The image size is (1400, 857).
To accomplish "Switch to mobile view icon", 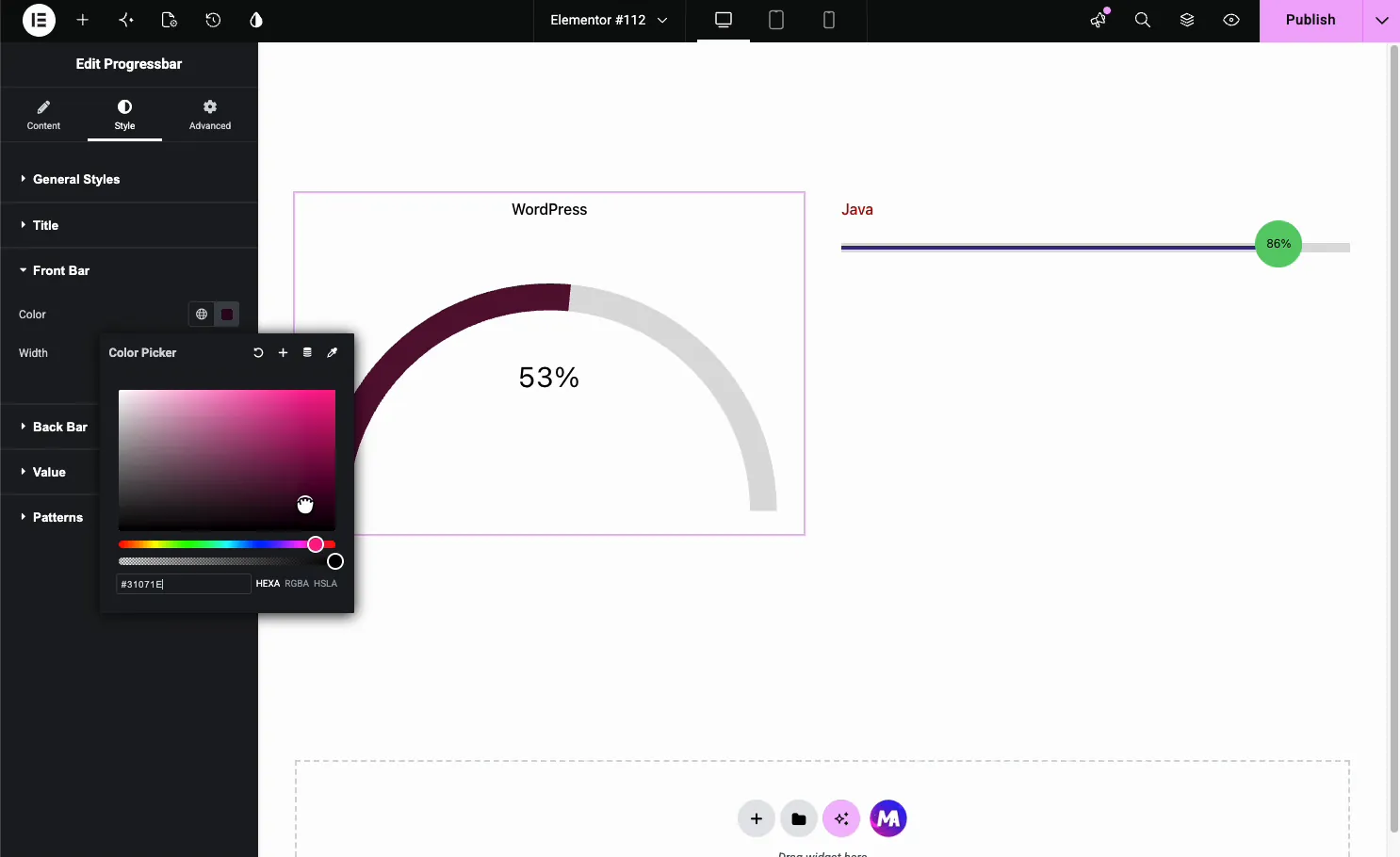I will click(829, 20).
